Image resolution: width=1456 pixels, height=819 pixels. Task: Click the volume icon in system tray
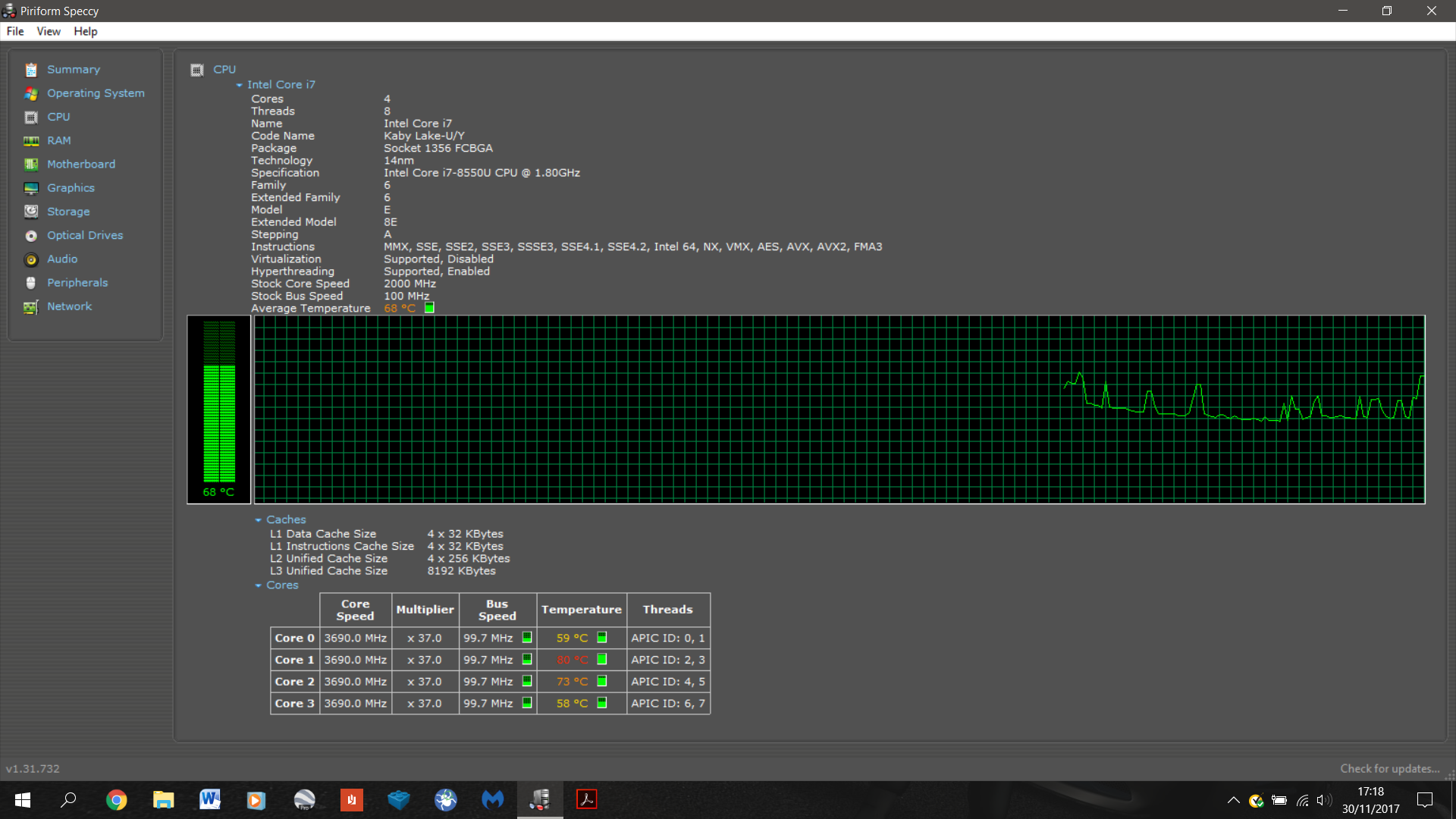pos(1324,800)
